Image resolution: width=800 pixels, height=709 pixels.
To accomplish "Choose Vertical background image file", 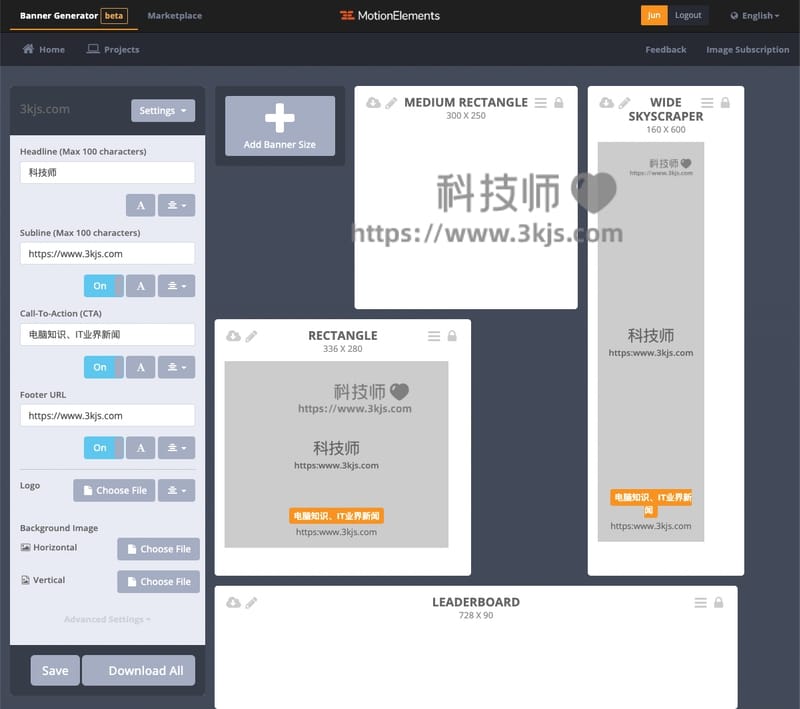I will [159, 582].
